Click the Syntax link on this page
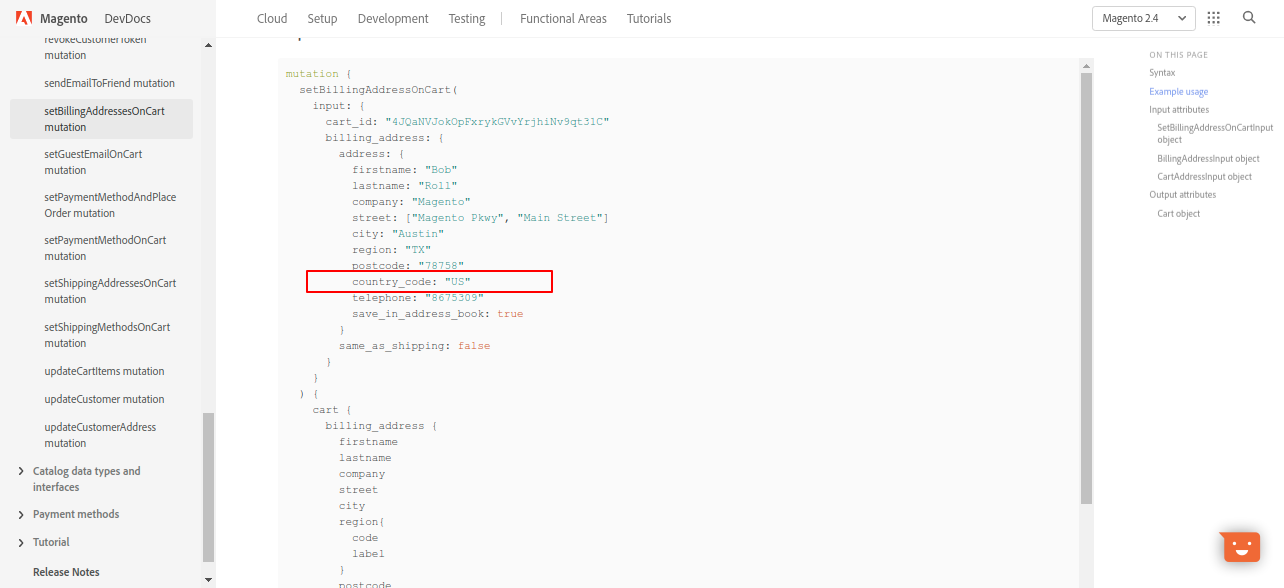The image size is (1284, 588). tap(1162, 72)
